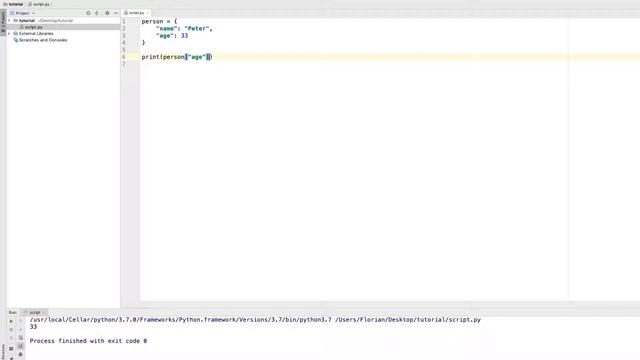This screenshot has height=360, width=640.
Task: Select Scratches and Consoles in the tree
Action: click(43, 40)
